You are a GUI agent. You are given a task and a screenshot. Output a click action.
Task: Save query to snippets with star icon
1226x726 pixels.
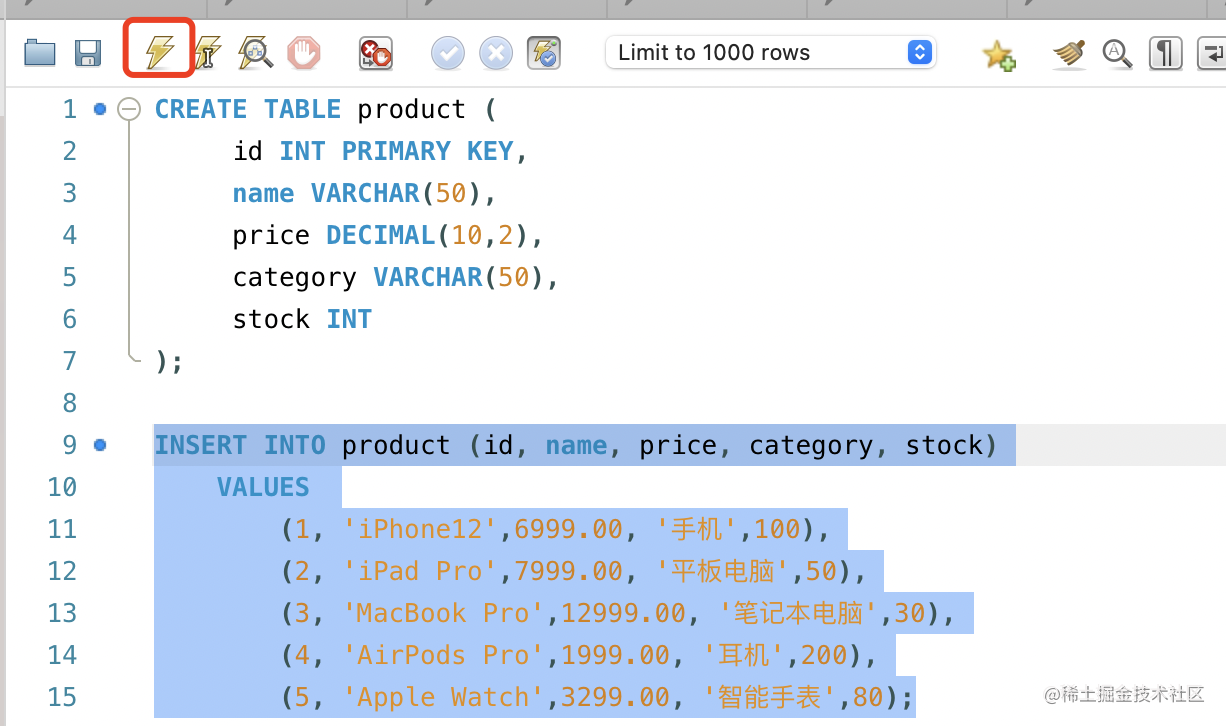pos(998,54)
